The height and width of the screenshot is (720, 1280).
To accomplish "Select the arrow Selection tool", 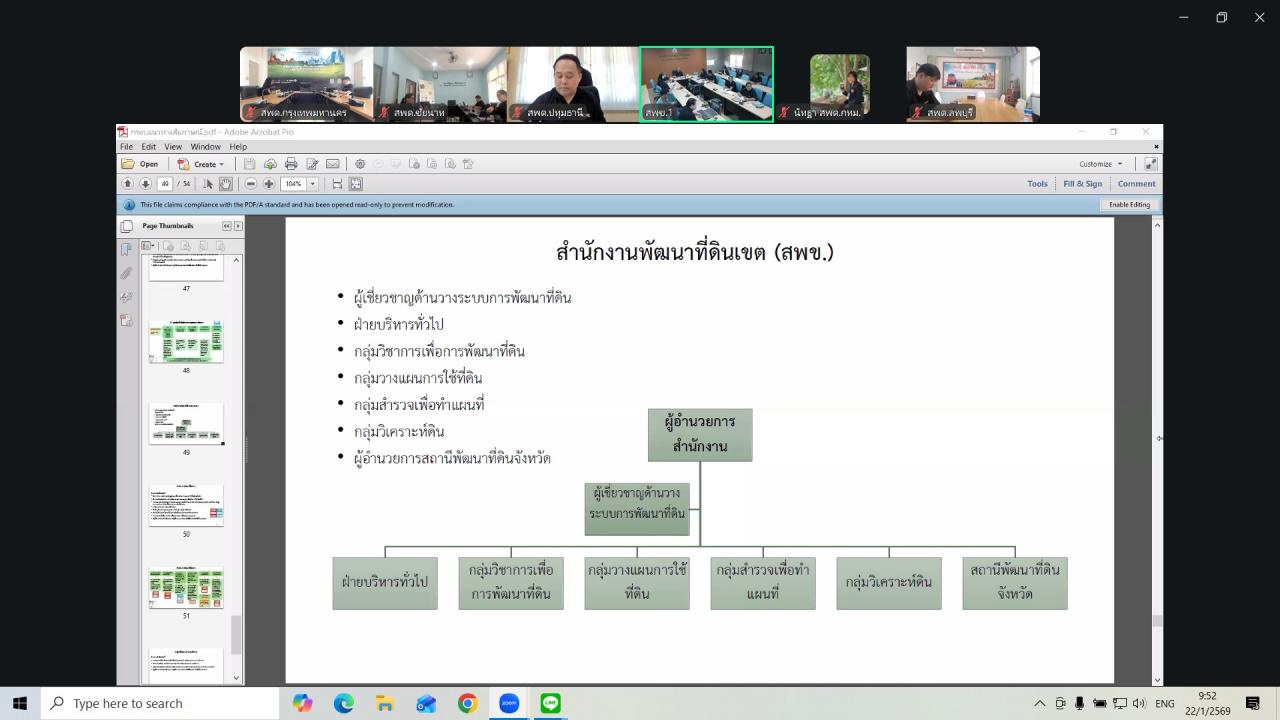I will (x=208, y=183).
